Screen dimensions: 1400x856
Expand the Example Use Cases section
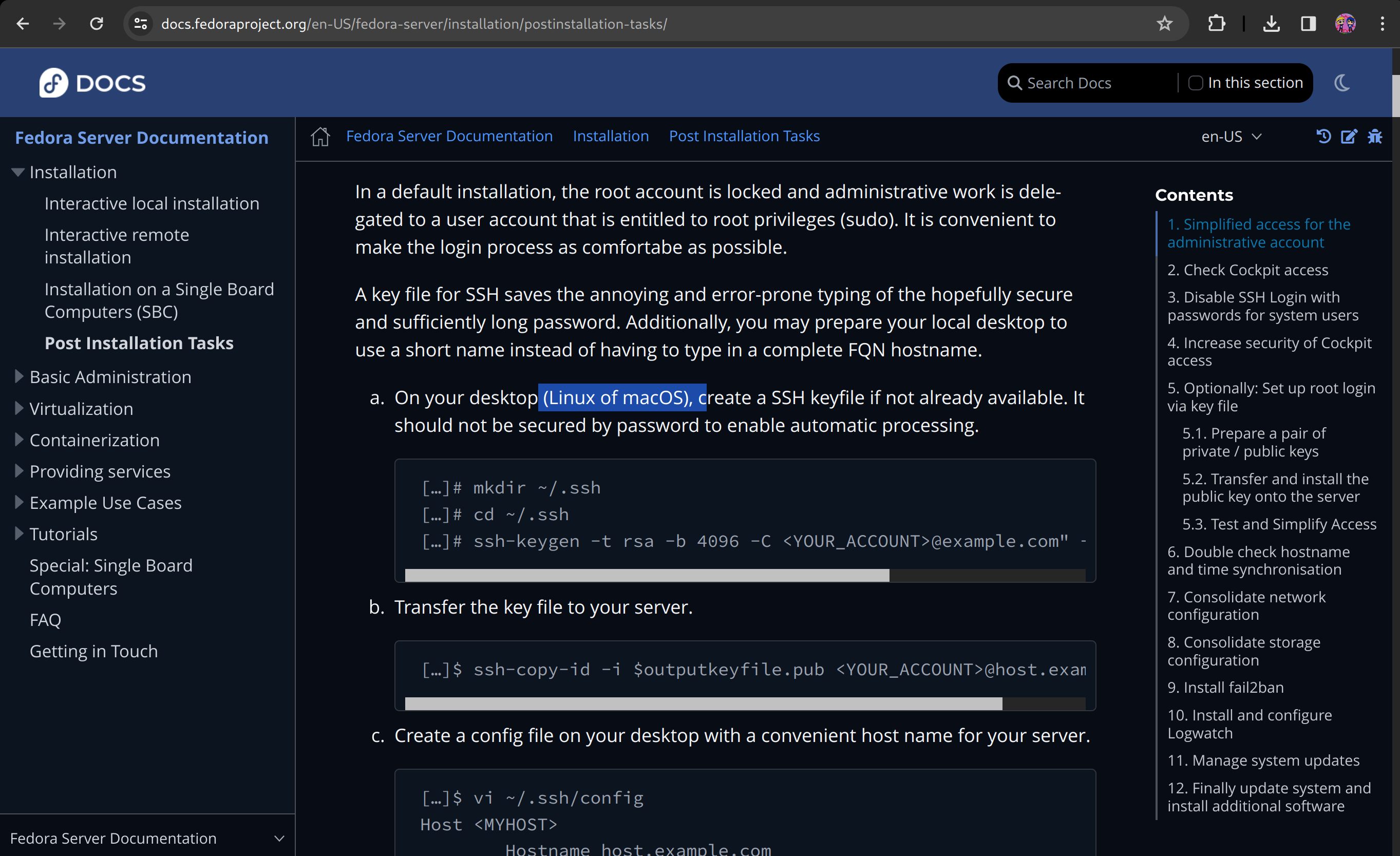click(19, 502)
